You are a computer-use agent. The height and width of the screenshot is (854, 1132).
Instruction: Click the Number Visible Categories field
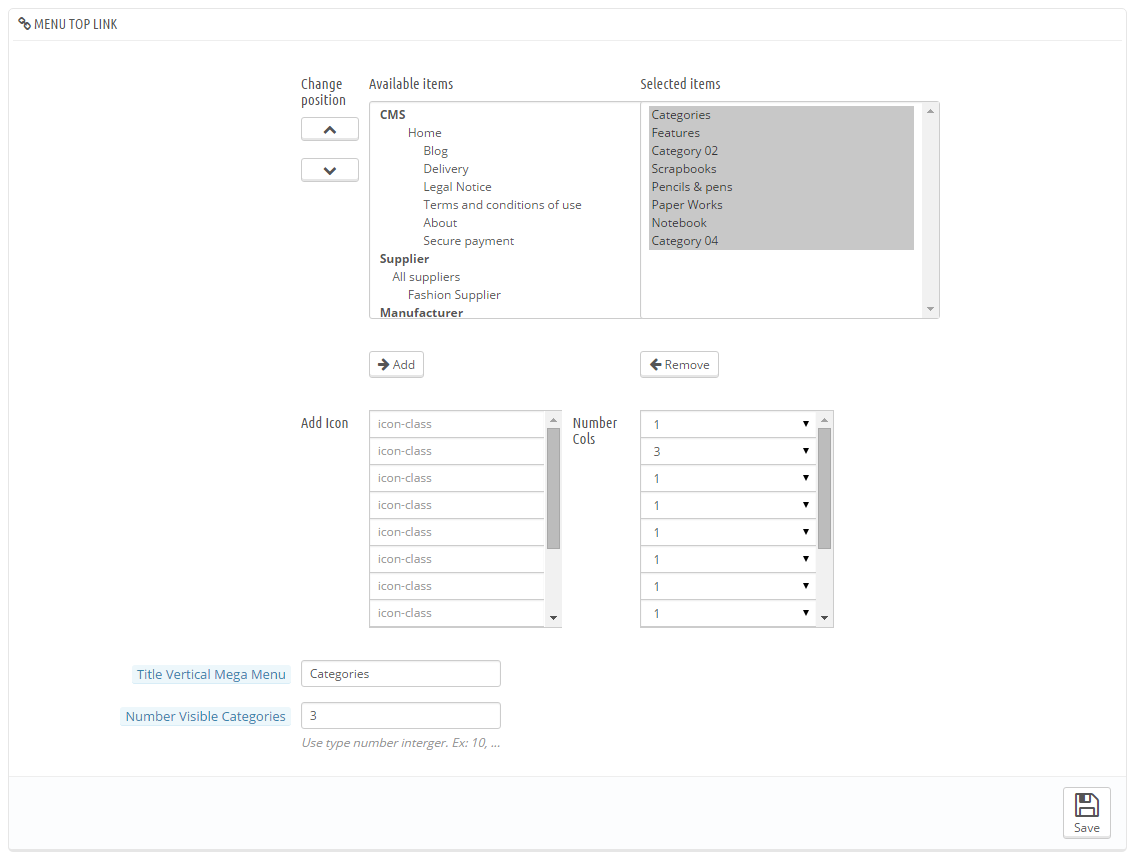[401, 715]
